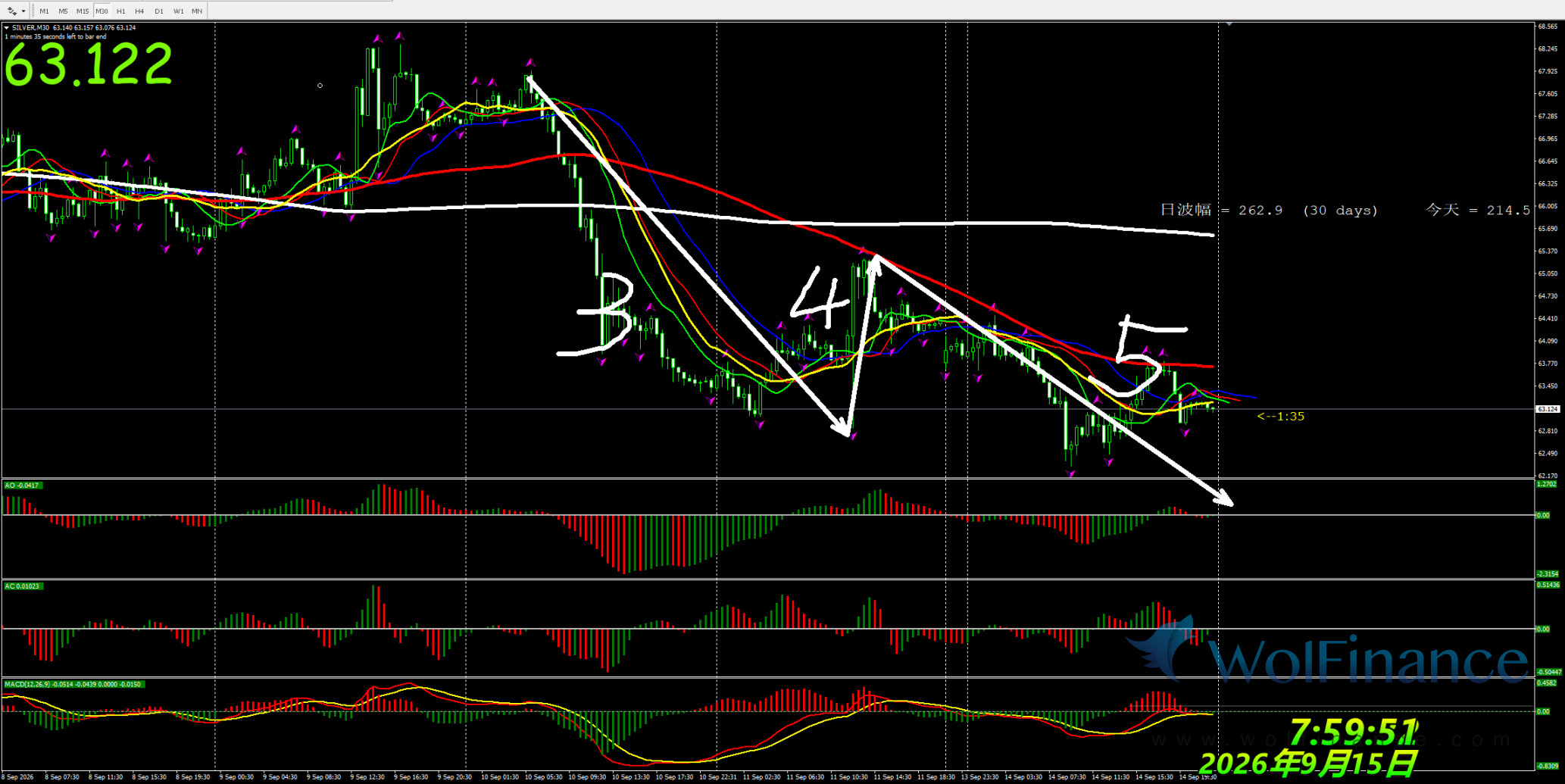
Task: Change to the MN monthly timeframe
Action: point(197,11)
